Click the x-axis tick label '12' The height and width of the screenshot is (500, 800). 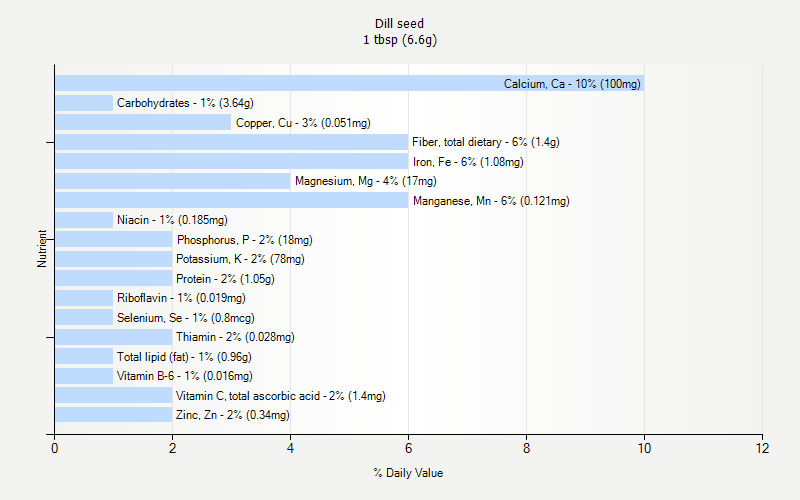coord(762,448)
